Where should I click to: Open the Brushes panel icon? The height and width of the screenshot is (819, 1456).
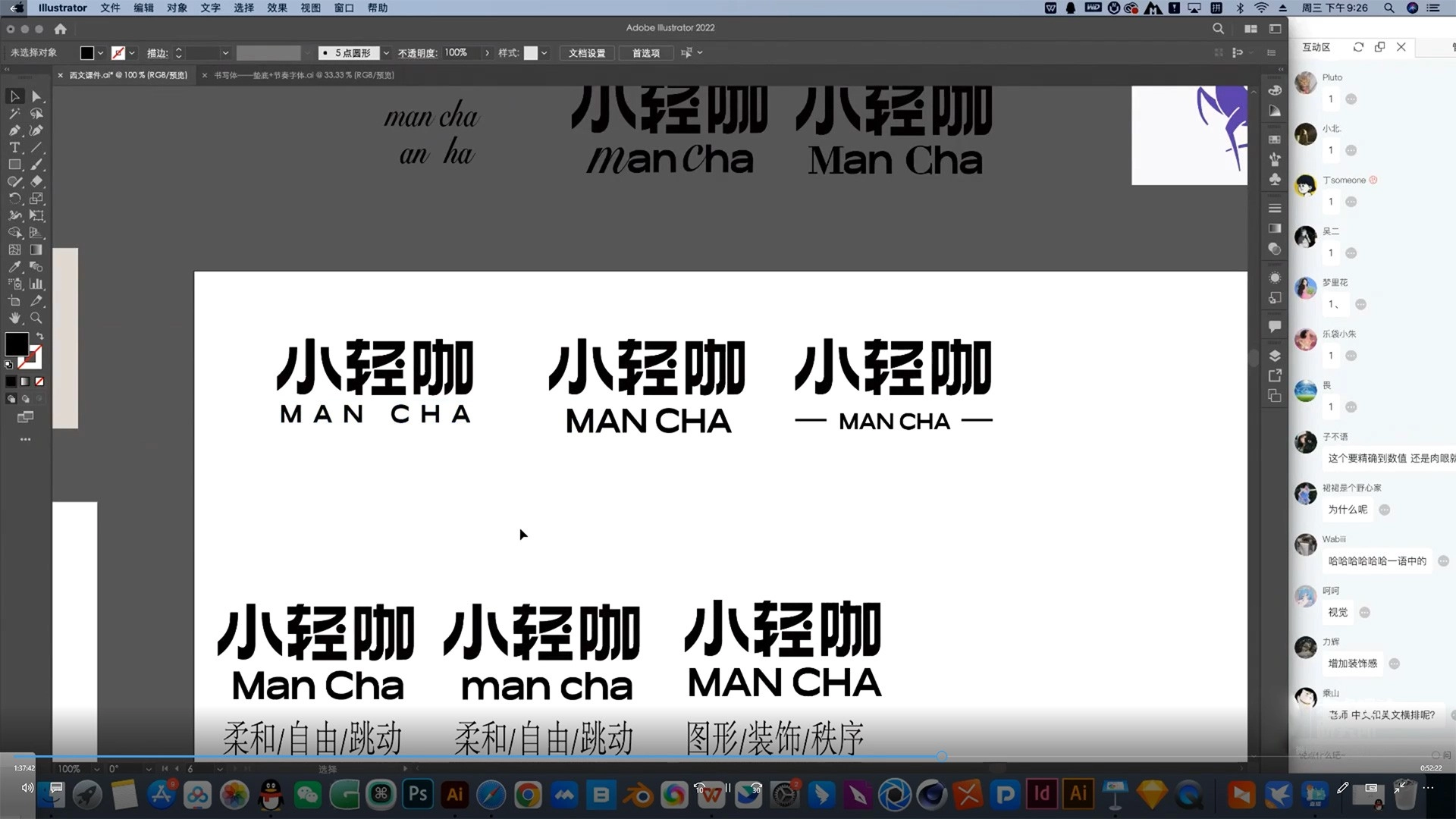[x=1275, y=160]
